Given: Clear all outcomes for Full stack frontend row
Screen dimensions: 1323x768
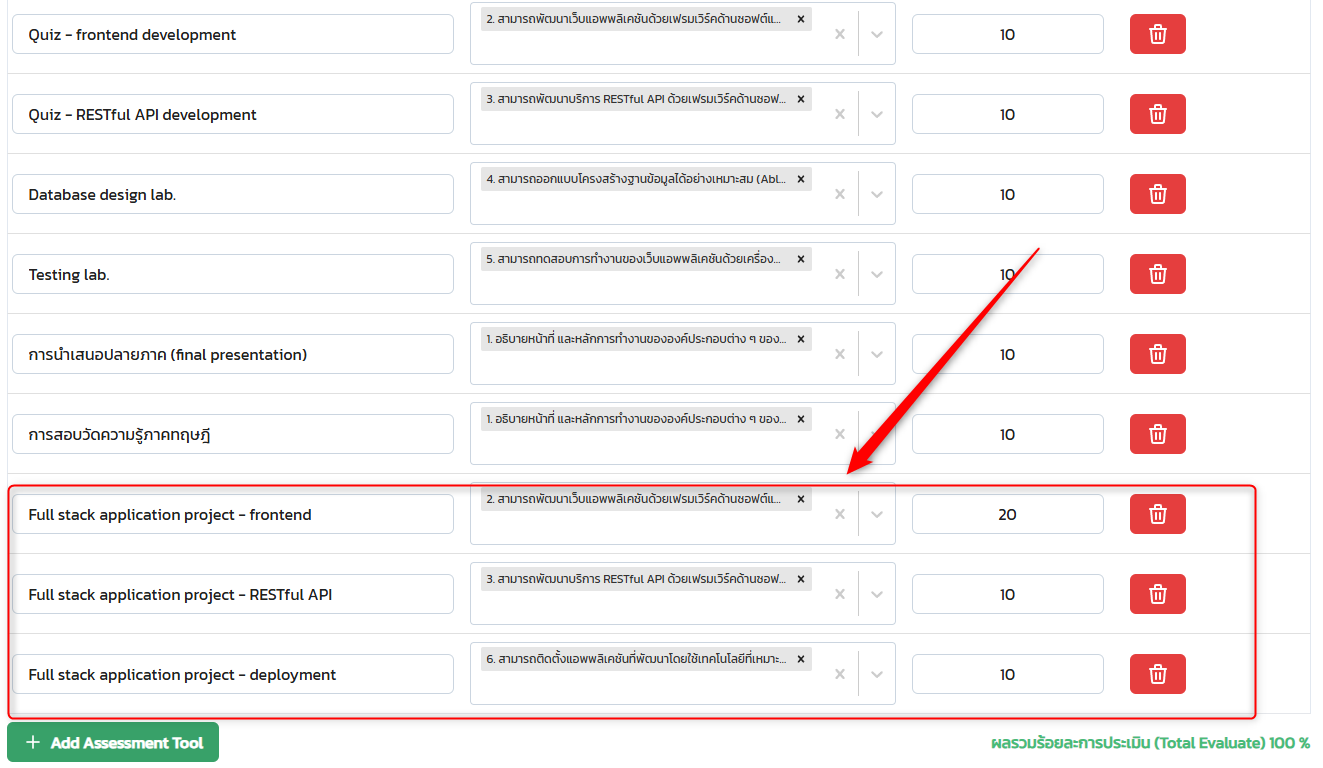Looking at the screenshot, I should tap(840, 514).
